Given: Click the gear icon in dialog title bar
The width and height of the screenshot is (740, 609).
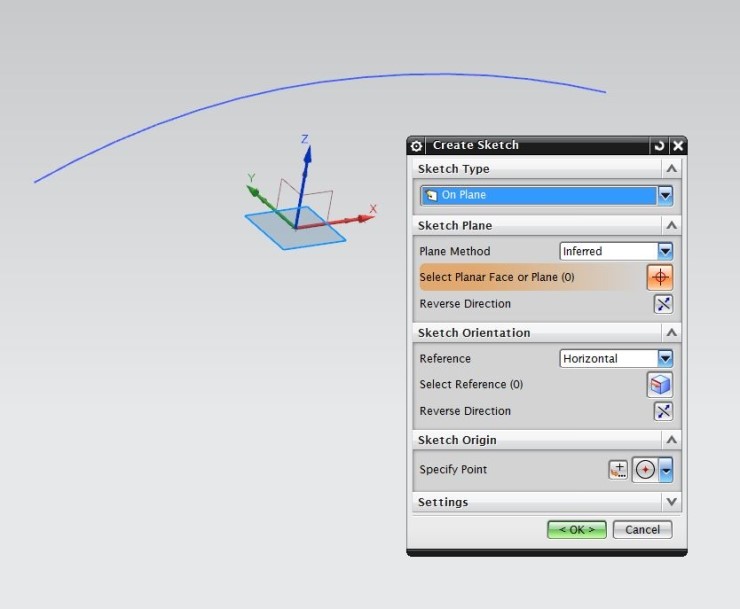Looking at the screenshot, I should (417, 146).
